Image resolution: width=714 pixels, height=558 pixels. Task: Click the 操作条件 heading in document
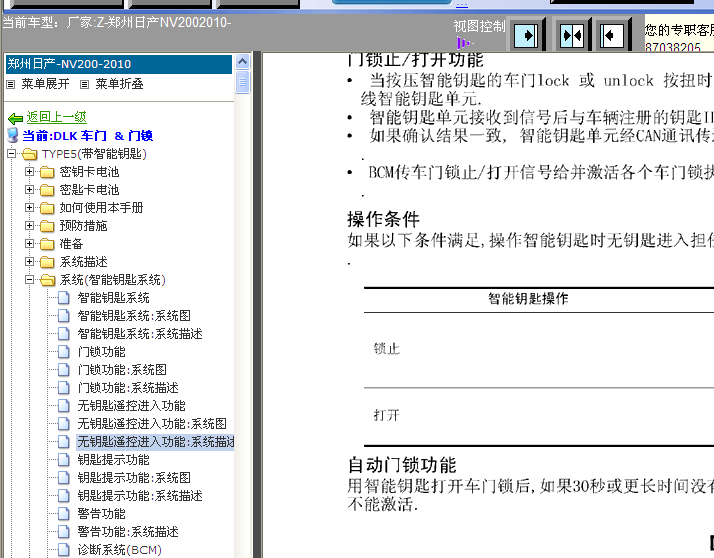383,219
